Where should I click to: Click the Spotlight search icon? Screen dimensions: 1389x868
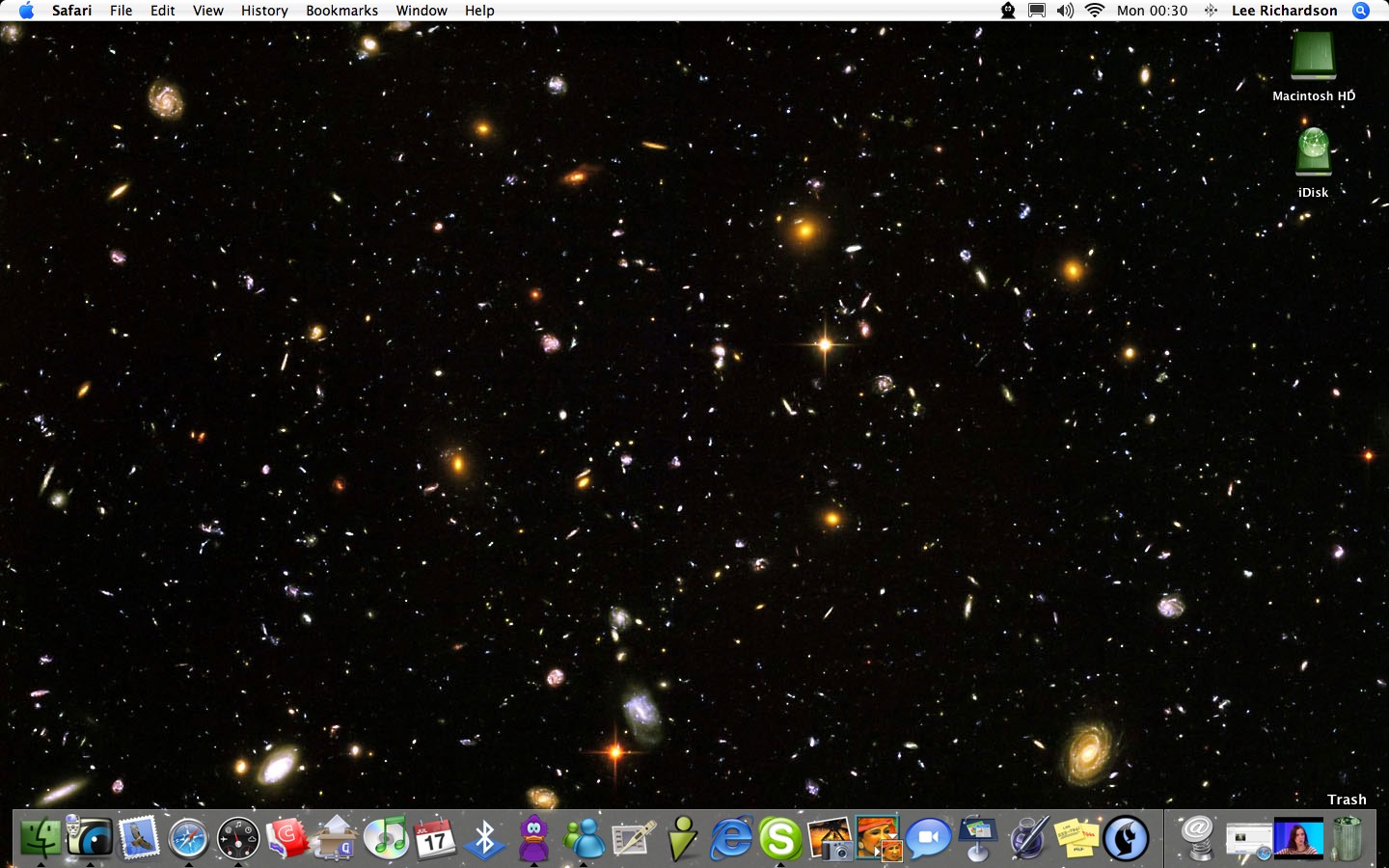(x=1361, y=11)
